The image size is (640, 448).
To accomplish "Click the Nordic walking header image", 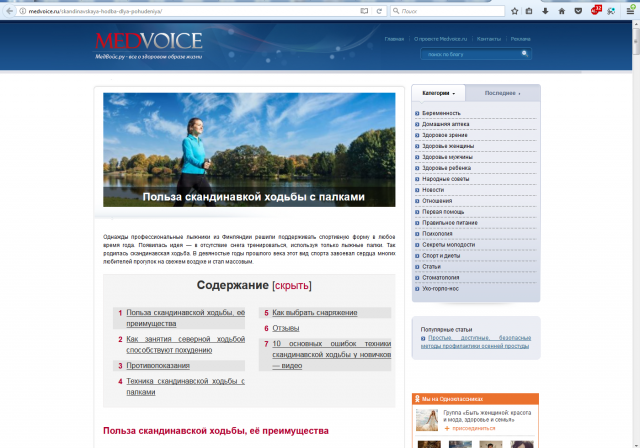I will click(x=249, y=150).
